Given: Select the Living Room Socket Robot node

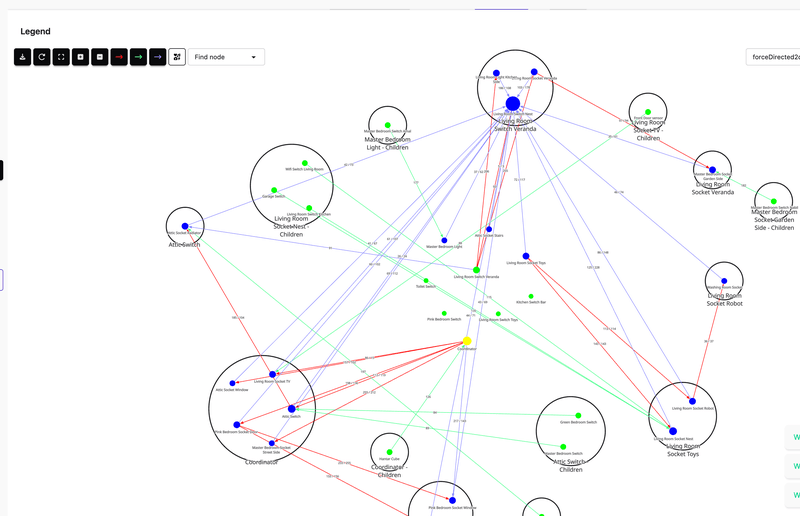Looking at the screenshot, I should (692, 401).
